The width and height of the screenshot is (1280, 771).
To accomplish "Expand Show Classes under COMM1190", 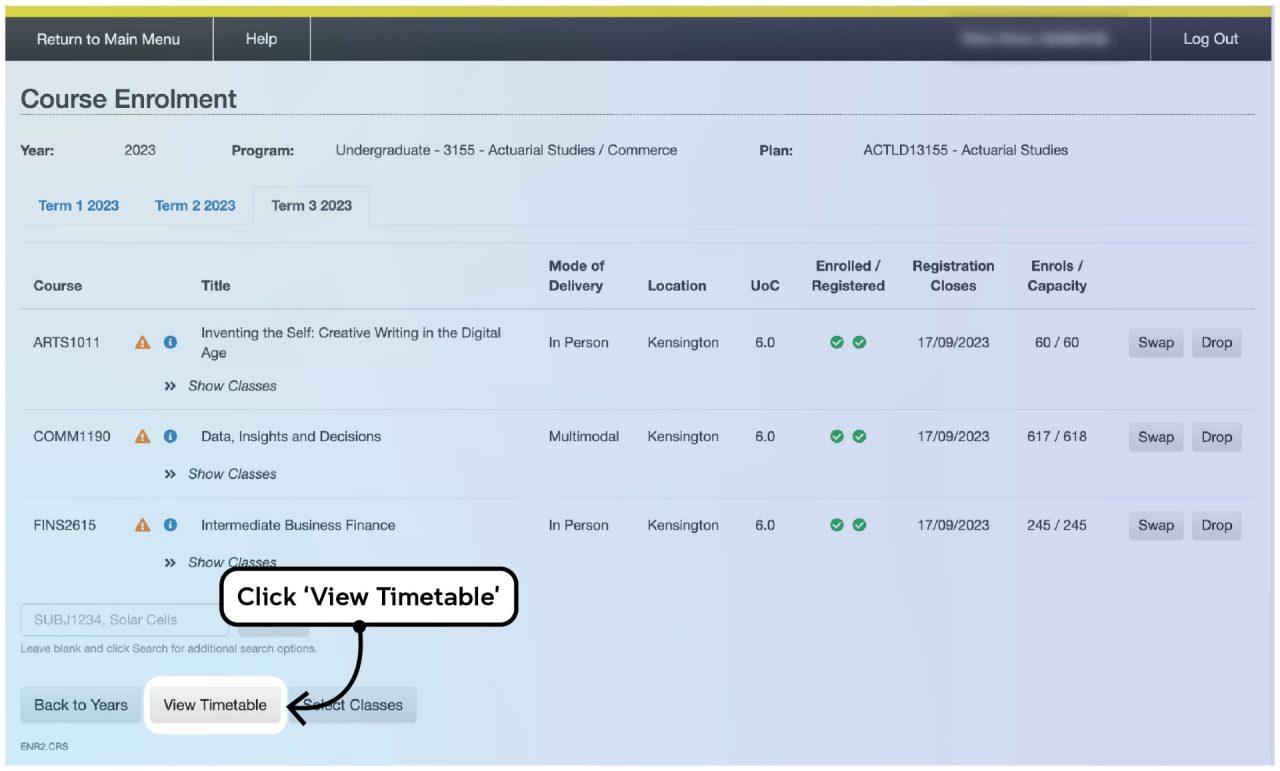I will (x=232, y=473).
